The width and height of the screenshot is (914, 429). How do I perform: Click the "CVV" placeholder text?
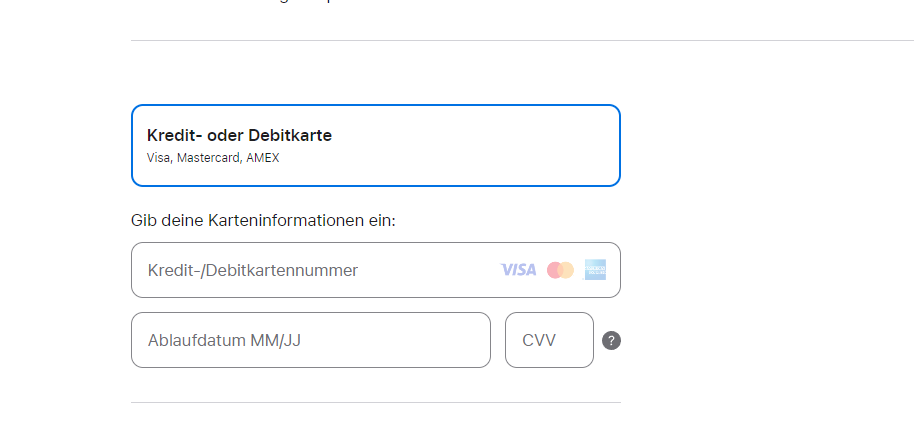(540, 340)
